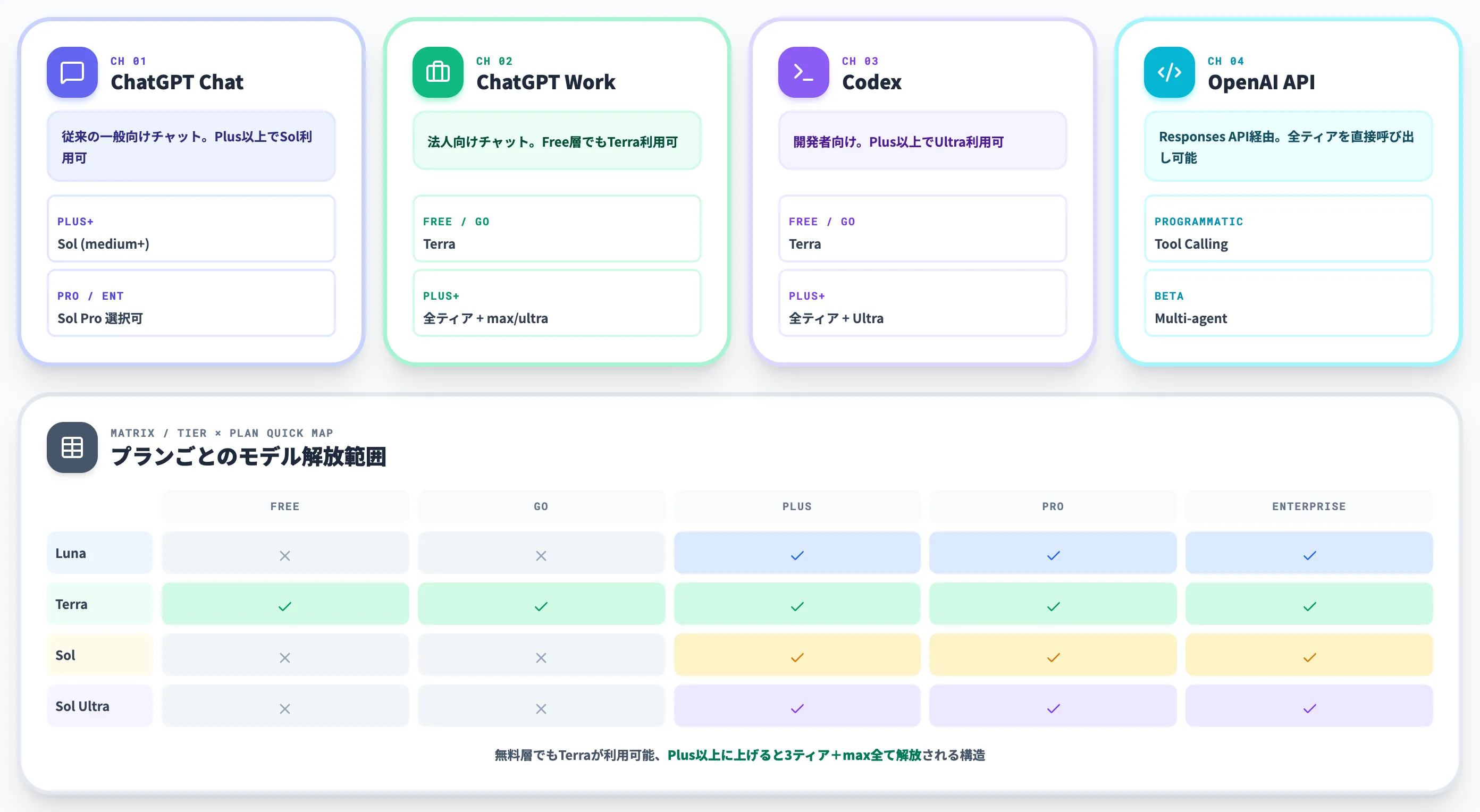Select the ENTERPRISE column header

pyautogui.click(x=1309, y=506)
